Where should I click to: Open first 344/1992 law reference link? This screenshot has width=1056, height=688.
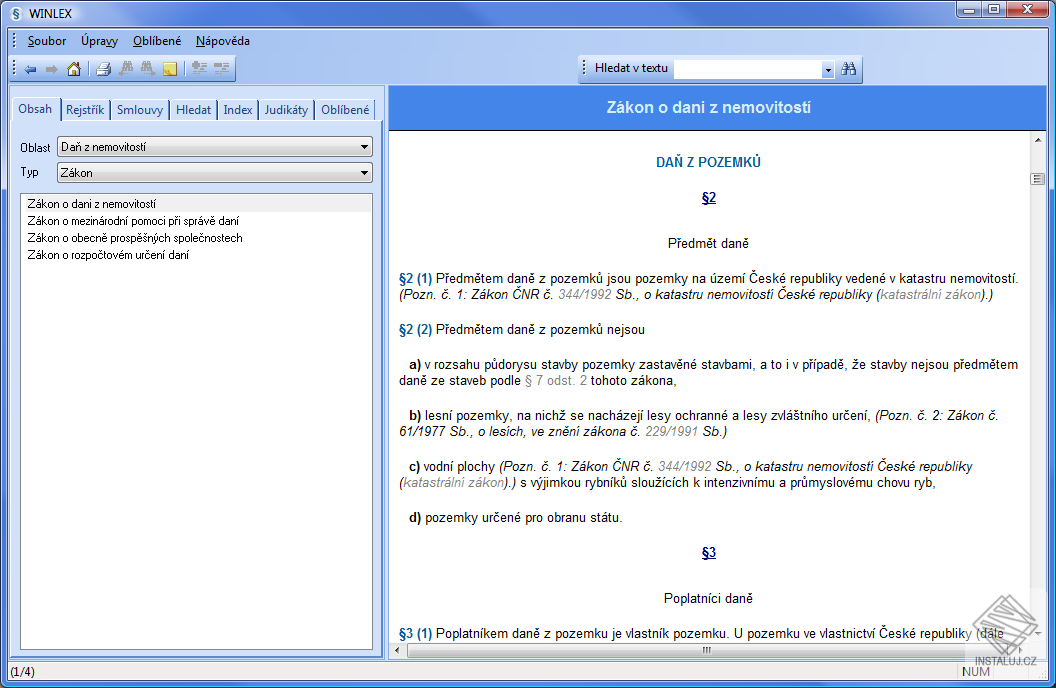pos(585,295)
